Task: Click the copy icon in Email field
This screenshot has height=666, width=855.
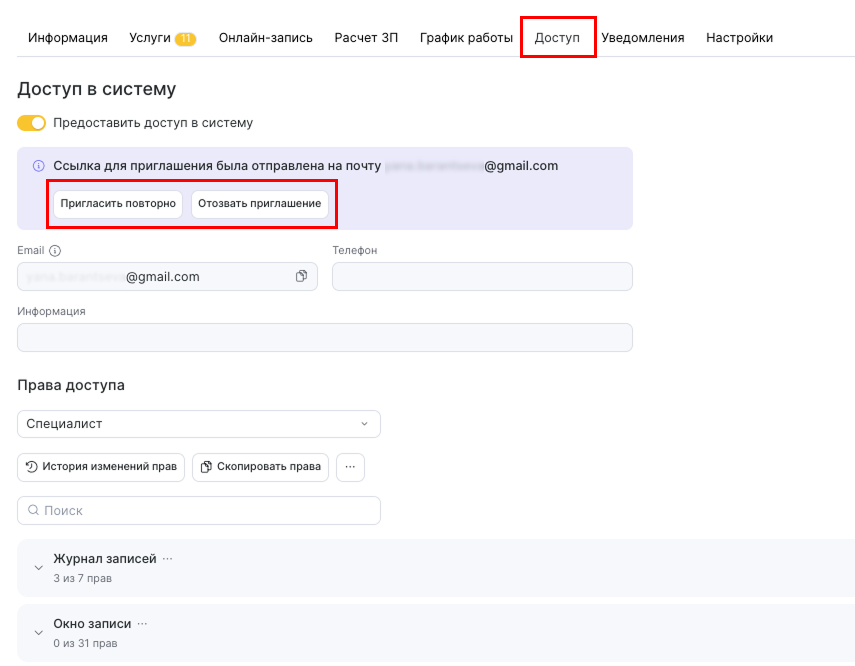Action: (x=301, y=277)
